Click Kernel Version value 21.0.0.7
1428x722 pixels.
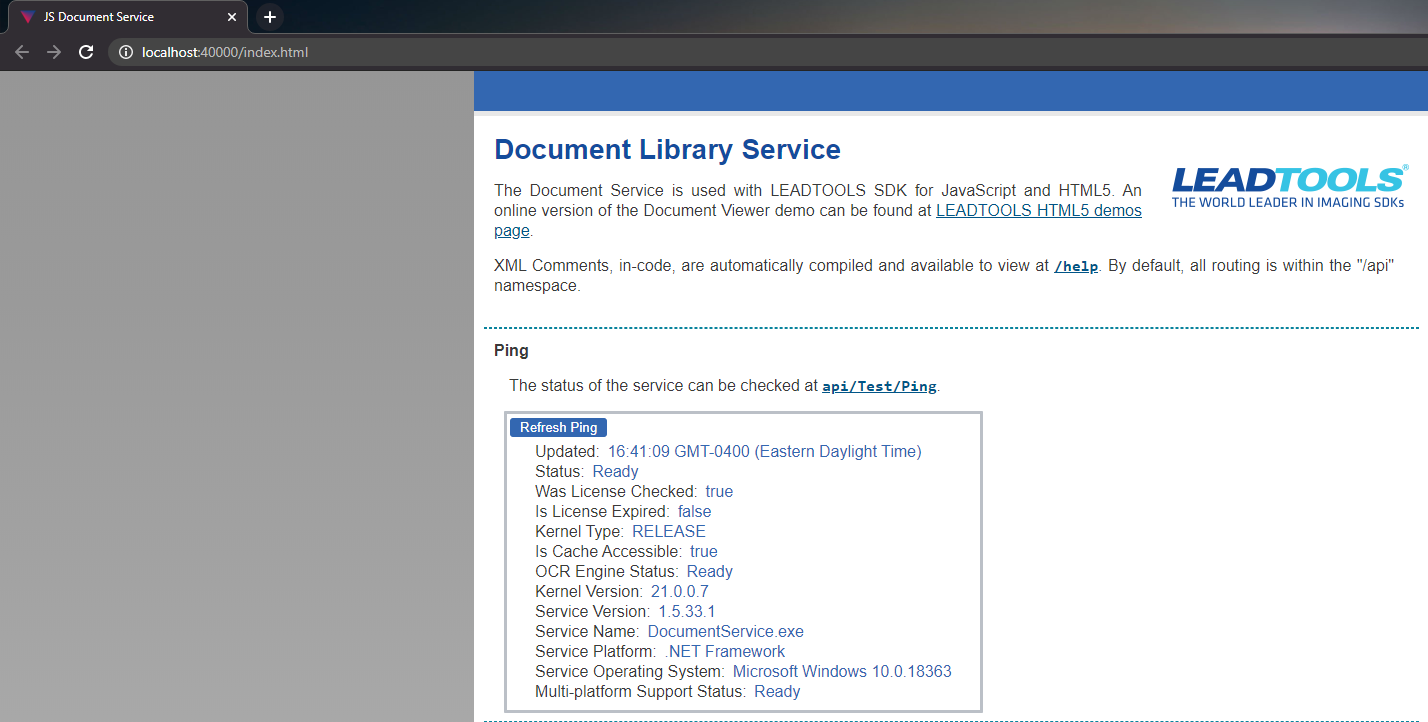pyautogui.click(x=679, y=592)
